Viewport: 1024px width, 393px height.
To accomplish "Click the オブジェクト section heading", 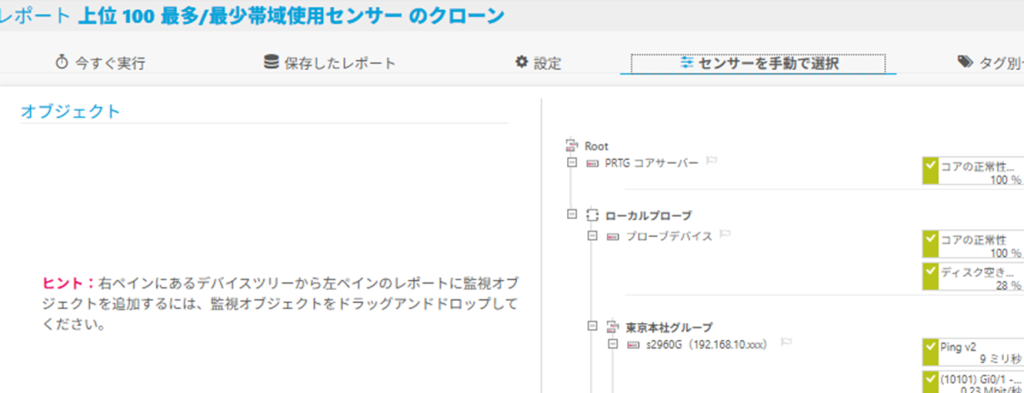I will (71, 112).
